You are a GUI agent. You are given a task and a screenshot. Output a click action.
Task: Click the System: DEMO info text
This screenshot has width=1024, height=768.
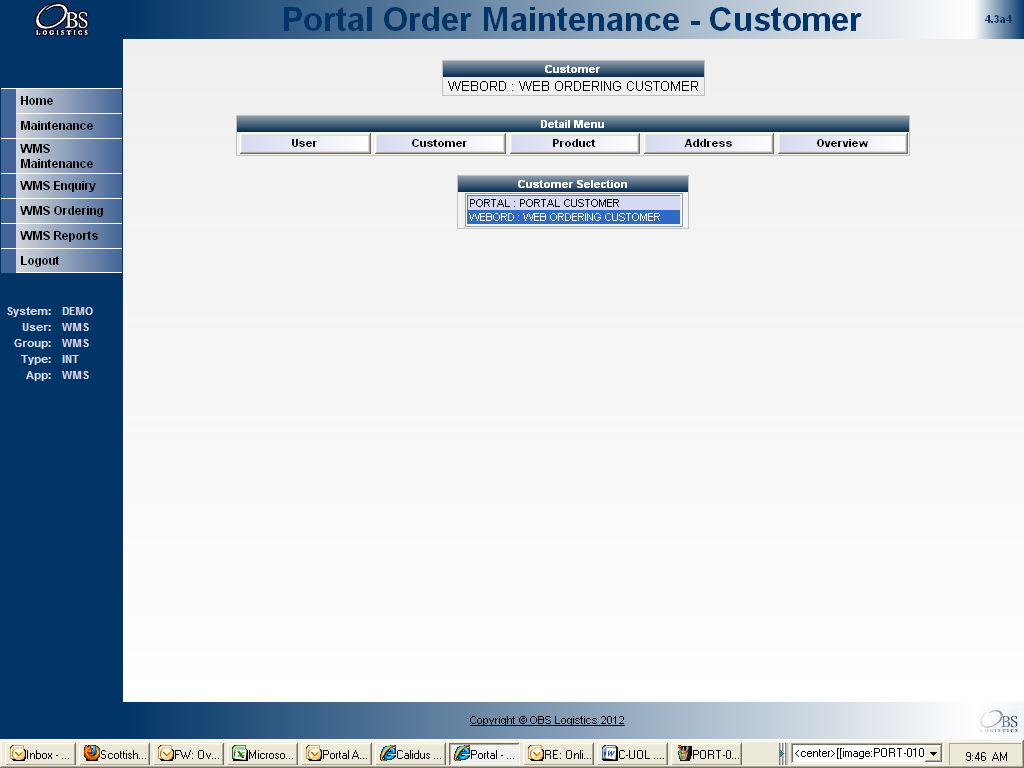pyautogui.click(x=50, y=312)
